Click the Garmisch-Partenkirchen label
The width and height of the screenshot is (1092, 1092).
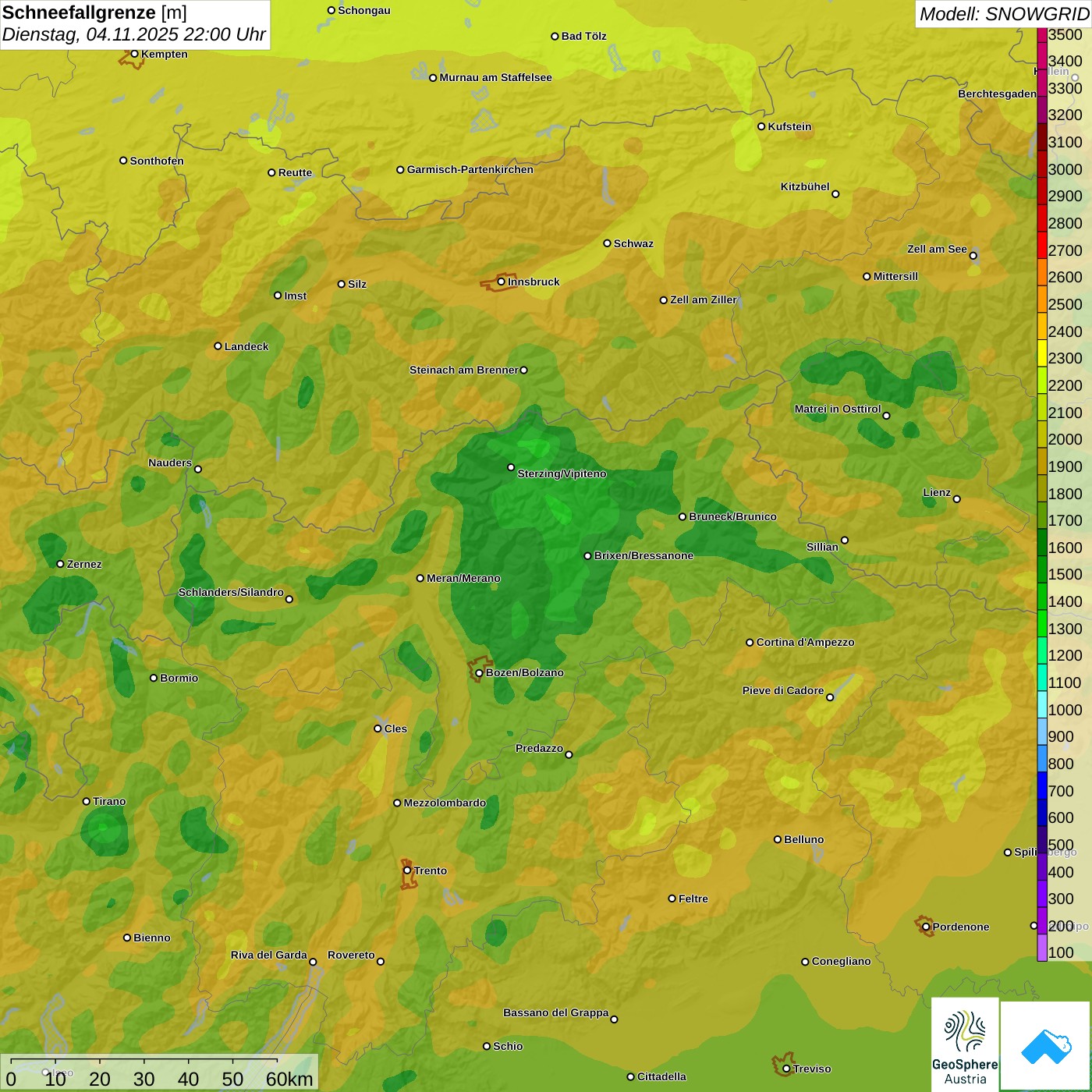point(470,169)
